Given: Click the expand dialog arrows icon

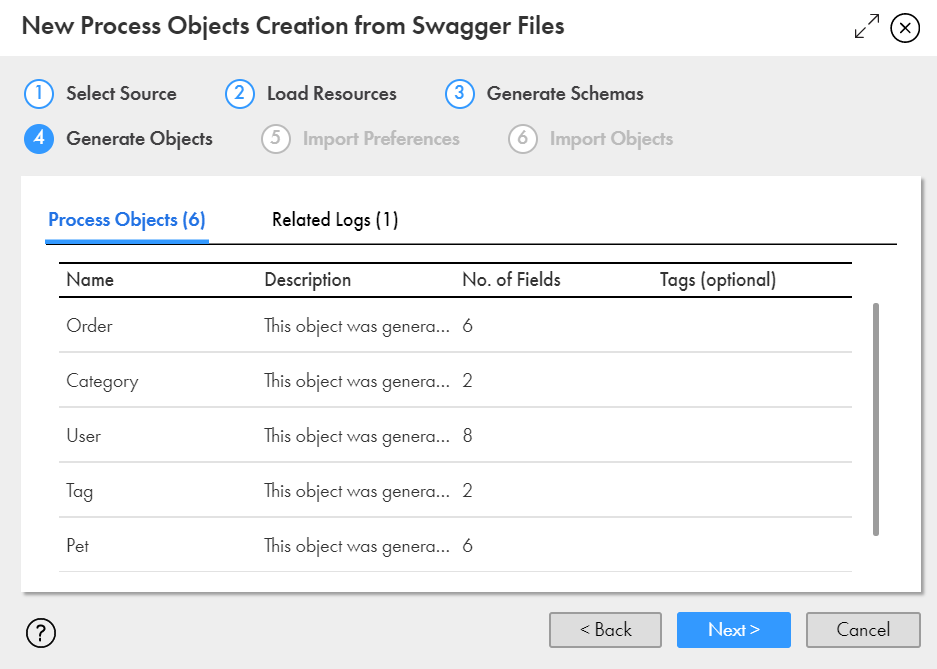Looking at the screenshot, I should tap(866, 27).
